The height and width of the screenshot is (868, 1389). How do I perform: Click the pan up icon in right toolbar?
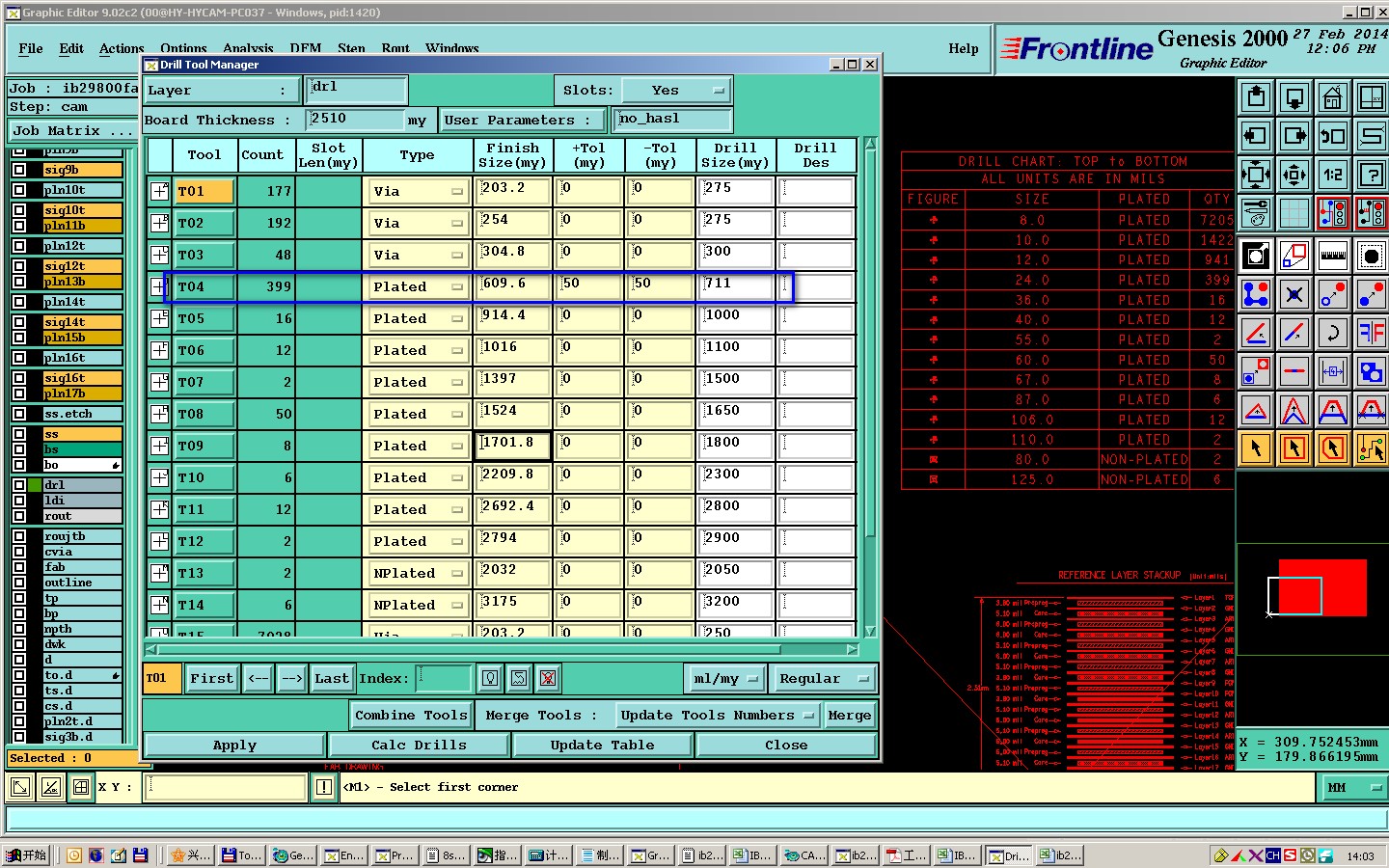1256,97
